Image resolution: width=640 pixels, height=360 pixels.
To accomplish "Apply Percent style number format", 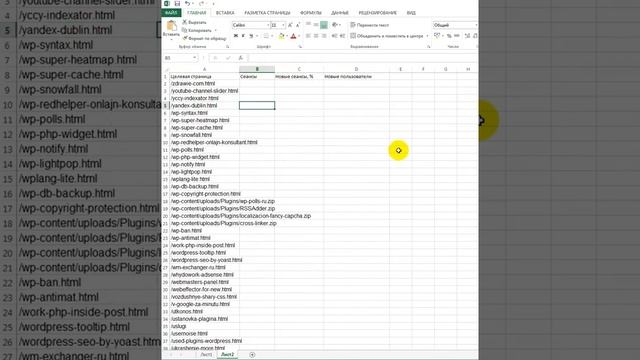I will [x=449, y=36].
